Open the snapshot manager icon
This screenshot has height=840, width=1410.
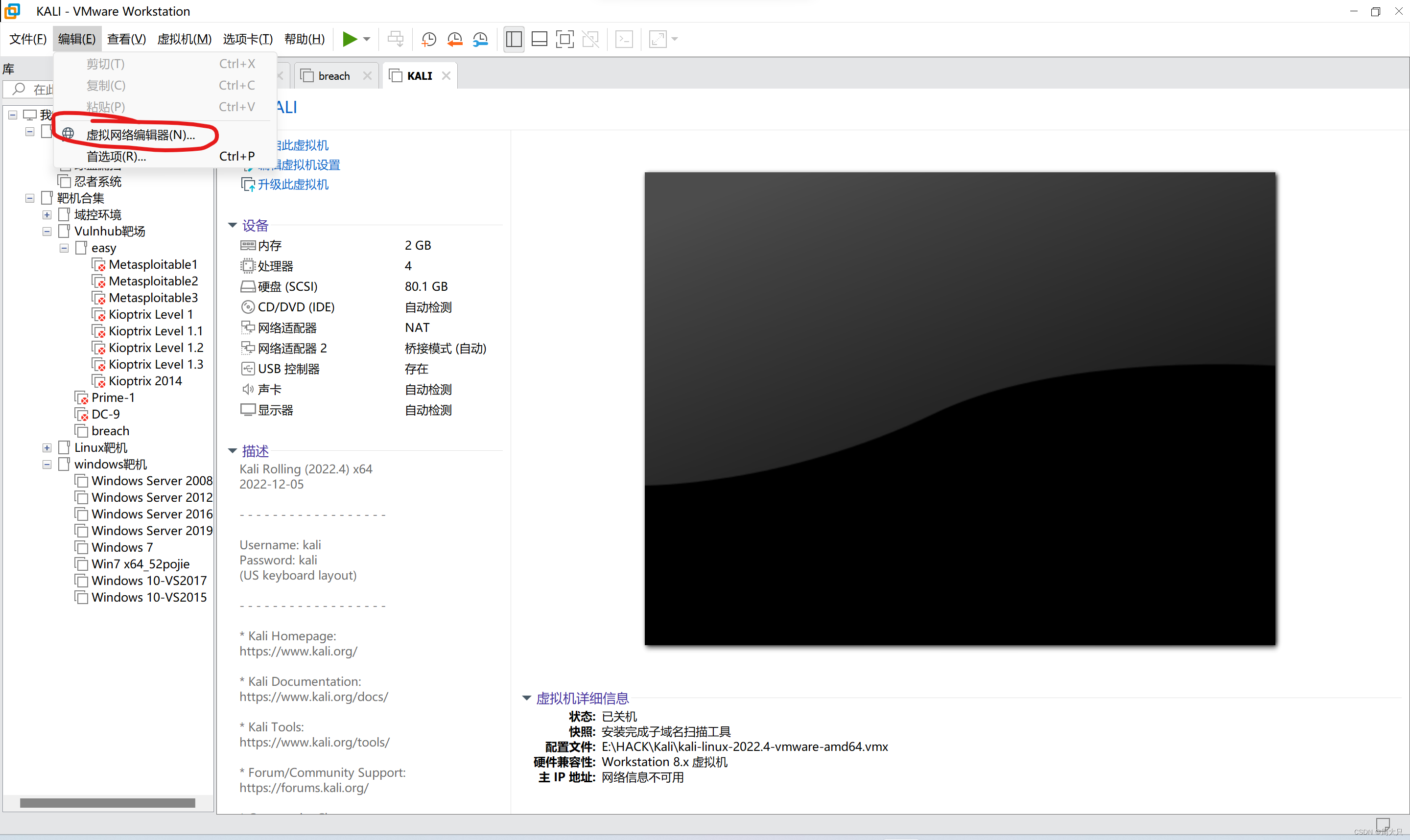[480, 39]
